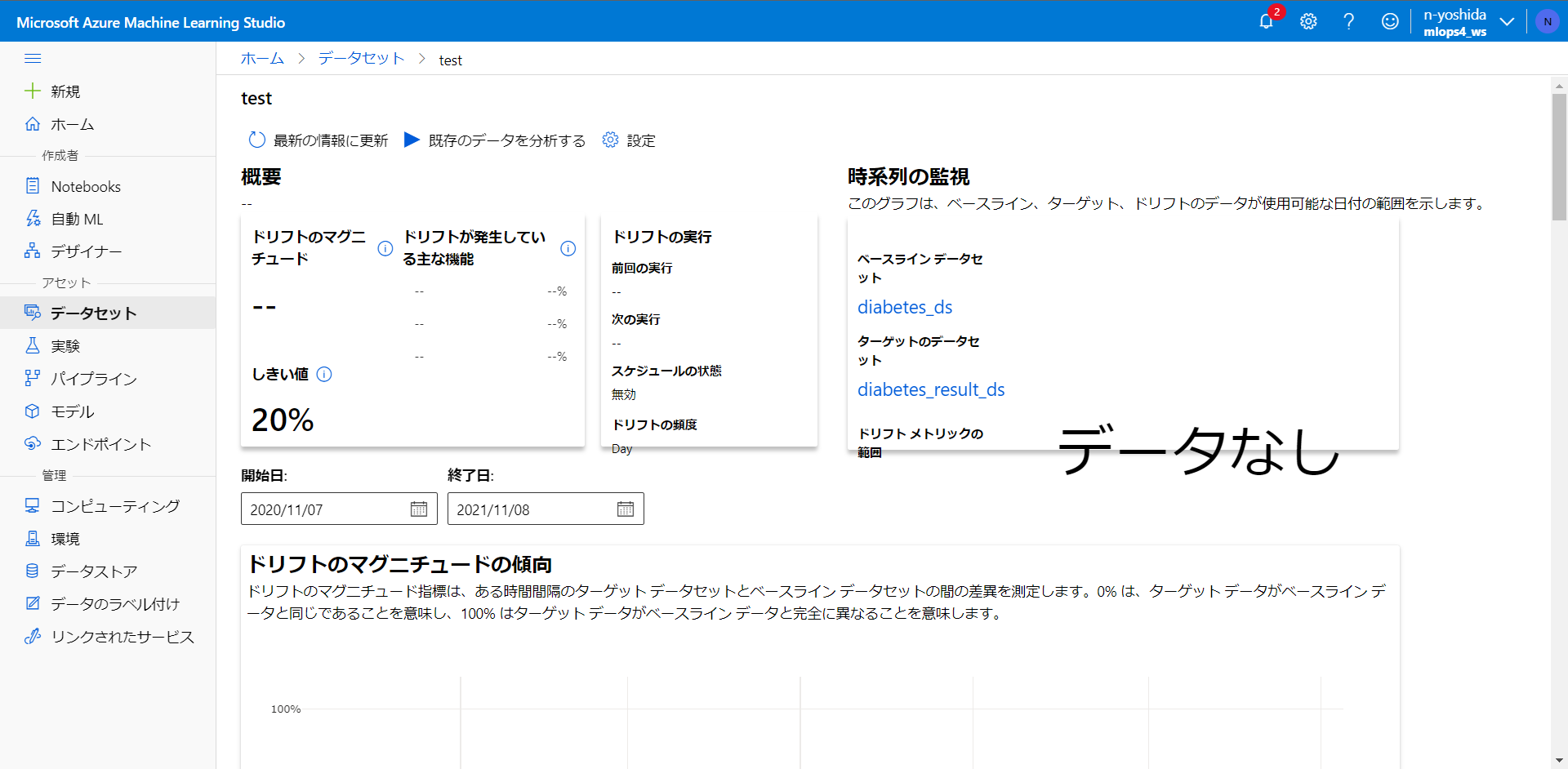This screenshot has height=769, width=1568.
Task: Click the モデル cube icon
Action: 32,411
